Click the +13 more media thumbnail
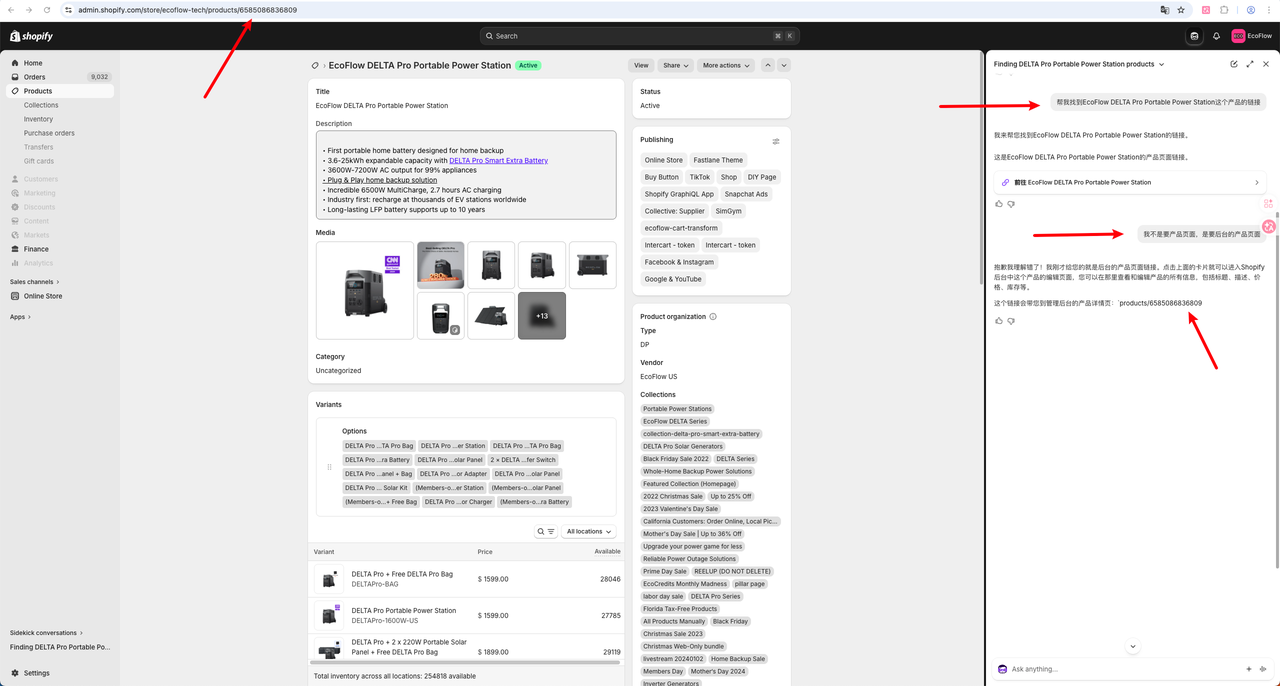Image resolution: width=1280 pixels, height=686 pixels. (542, 316)
